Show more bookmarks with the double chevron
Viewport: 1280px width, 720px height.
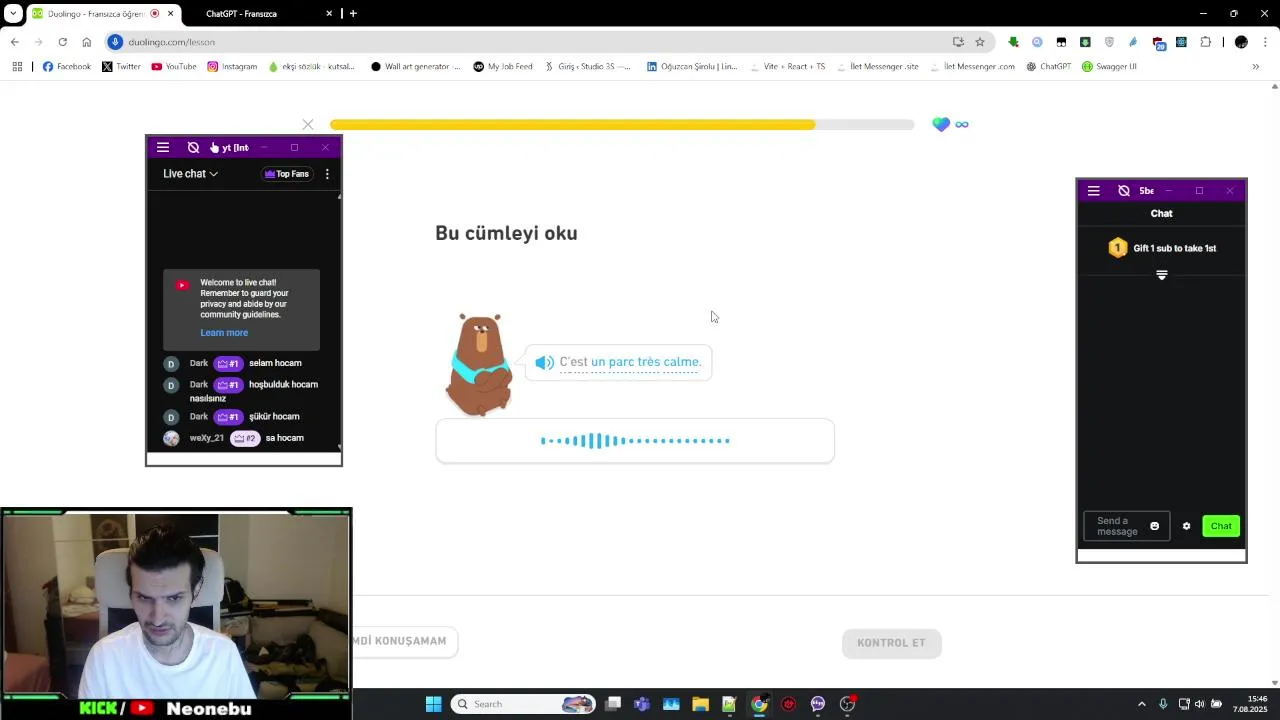[x=1255, y=67]
